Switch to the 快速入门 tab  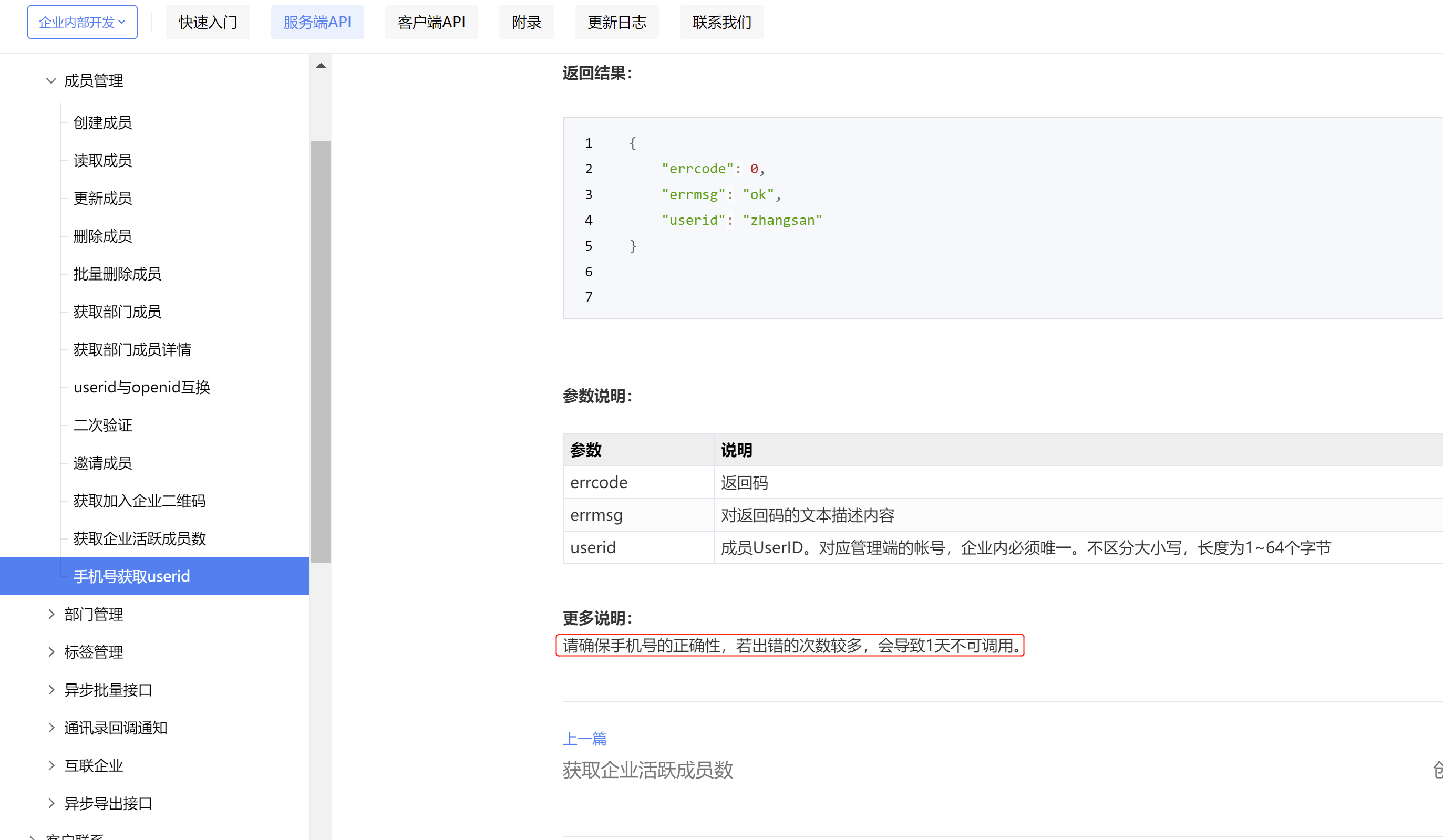(x=207, y=22)
